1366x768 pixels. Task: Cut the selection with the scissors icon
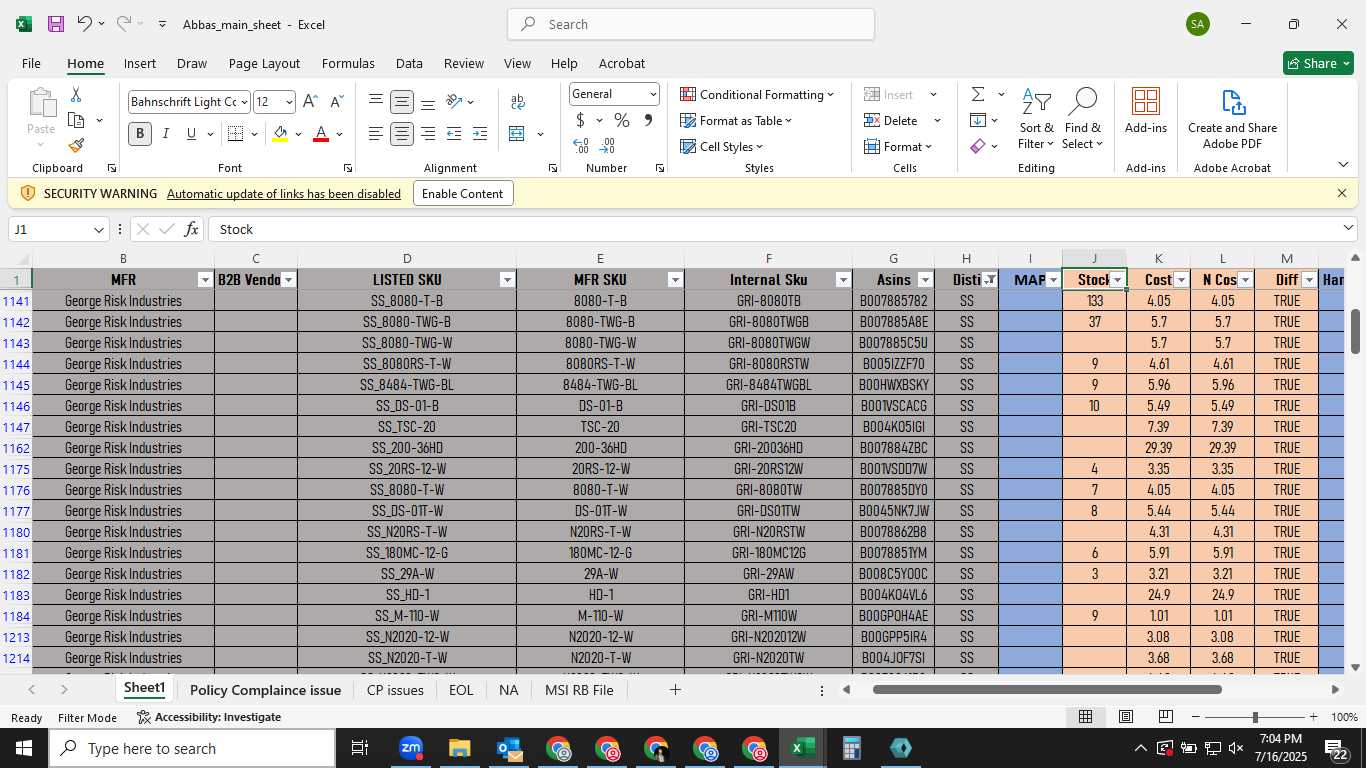[76, 94]
